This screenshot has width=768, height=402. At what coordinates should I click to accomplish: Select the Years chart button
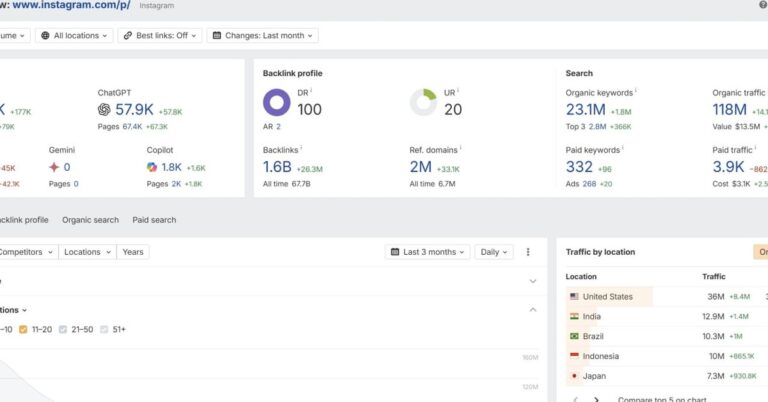[x=133, y=252]
